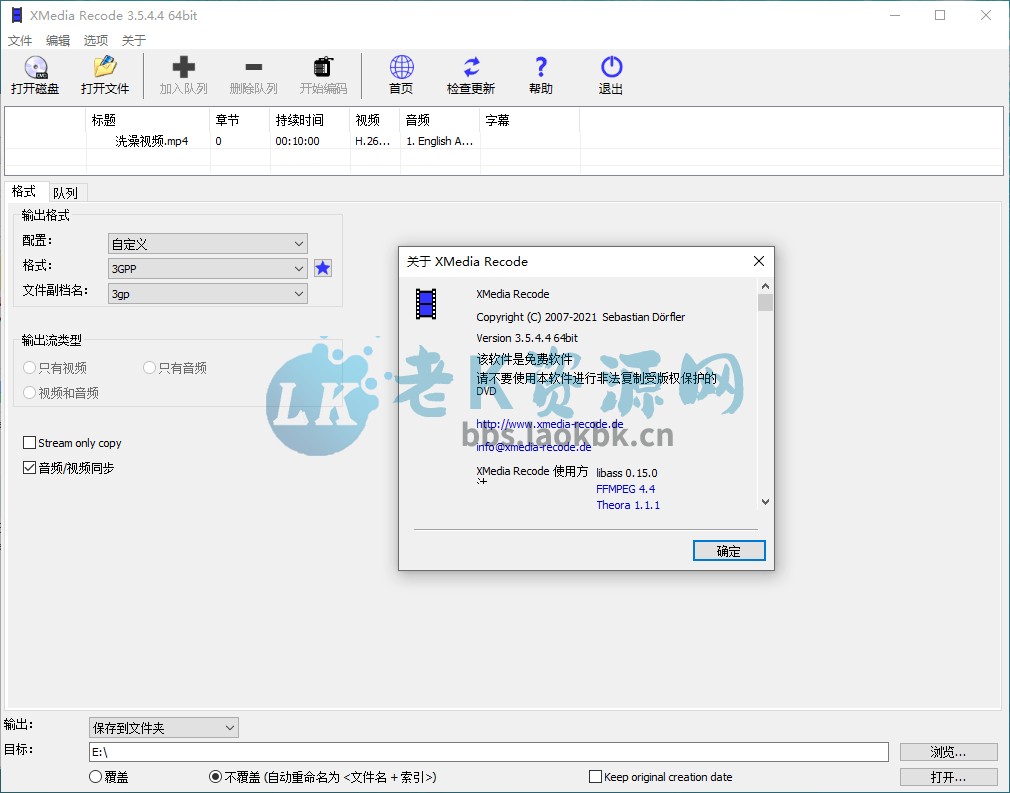Click the 标题 column header
Viewport: 1010px width, 793px height.
(148, 120)
